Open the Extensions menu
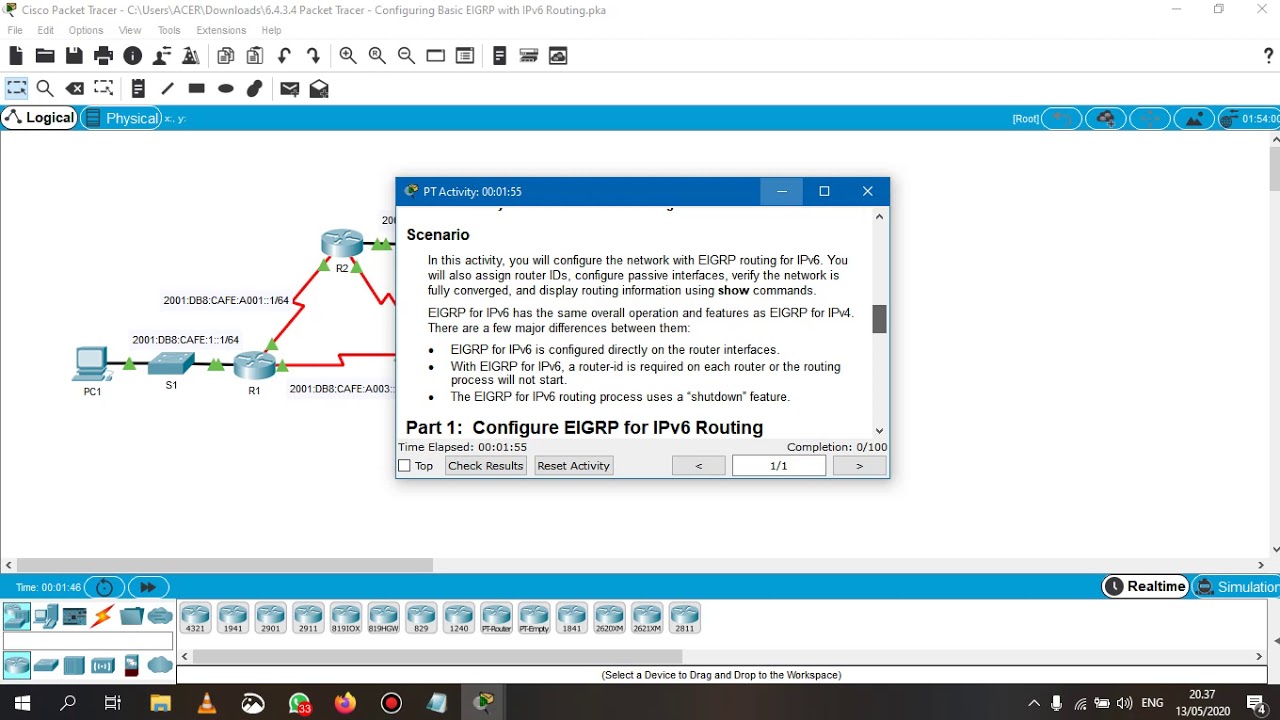Image resolution: width=1280 pixels, height=720 pixels. click(221, 30)
